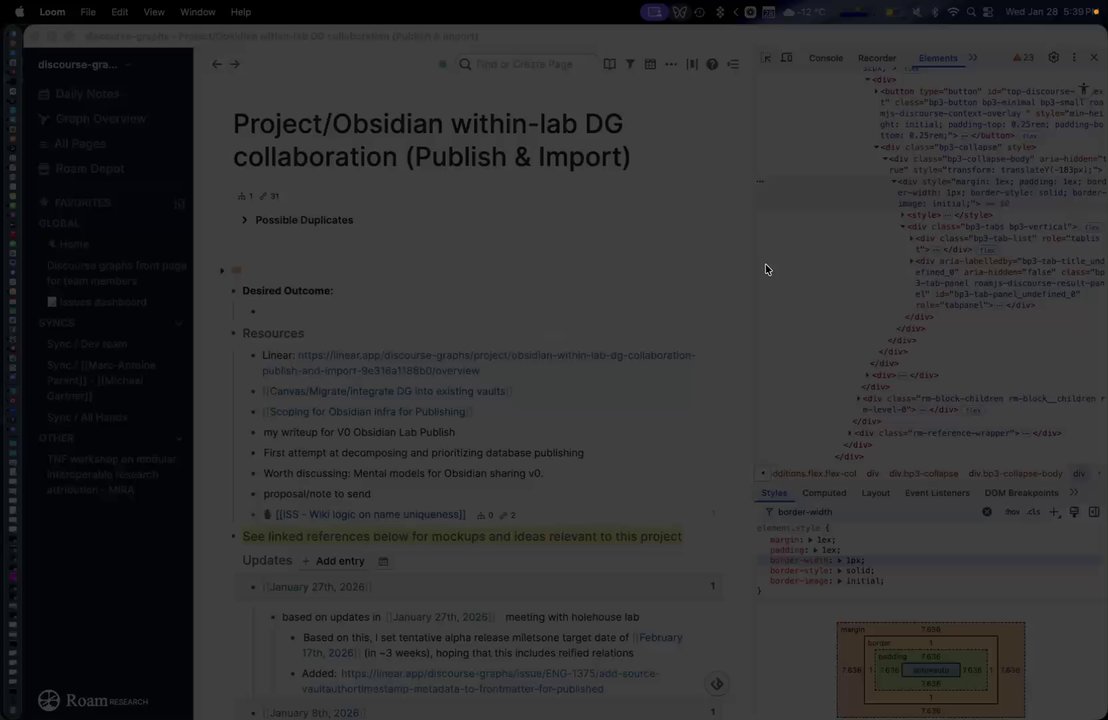Switch to the Computed tab

click(824, 492)
